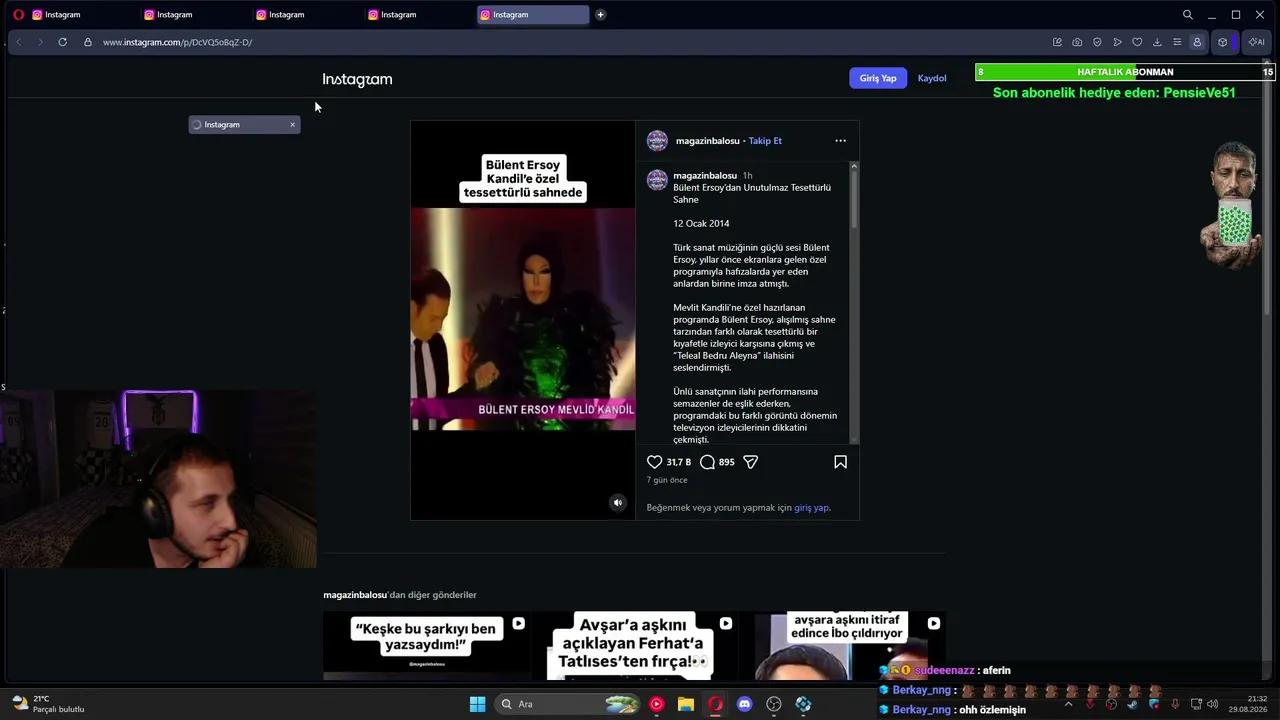Add page to bookmarks with toolbar heart

(1137, 42)
